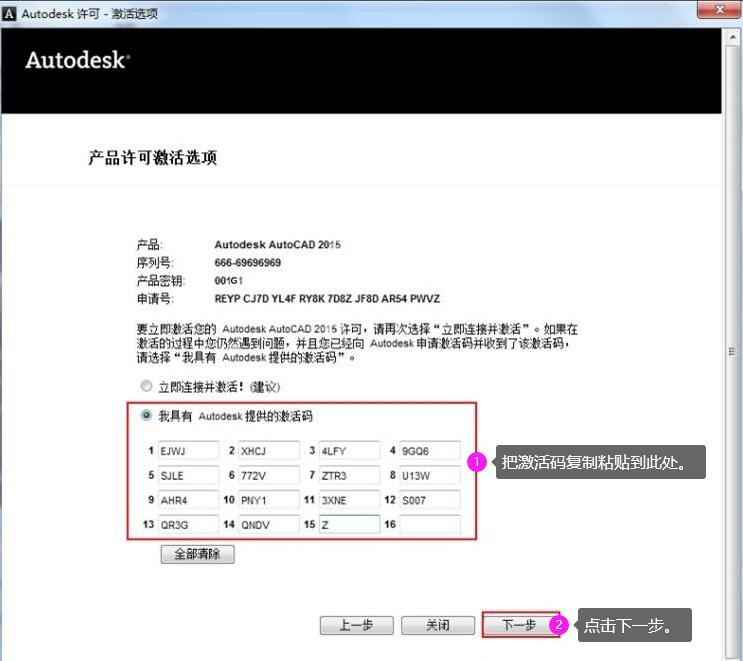Click activation code field 2 containing XHCJ
The width and height of the screenshot is (743, 661).
coord(269,451)
